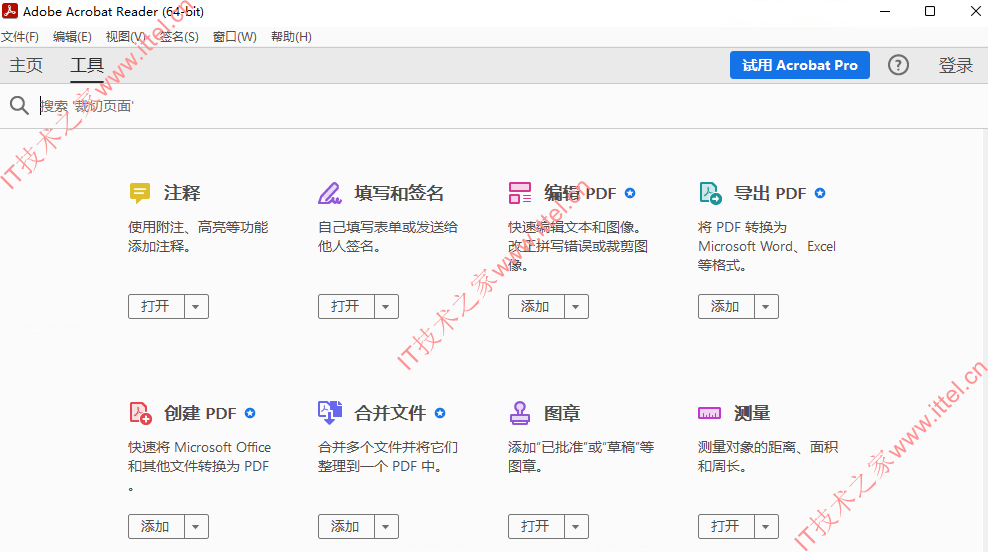Click description 合并多个文件并将它们整理到一个 PDF 中
The height and width of the screenshot is (552, 988).
click(388, 456)
